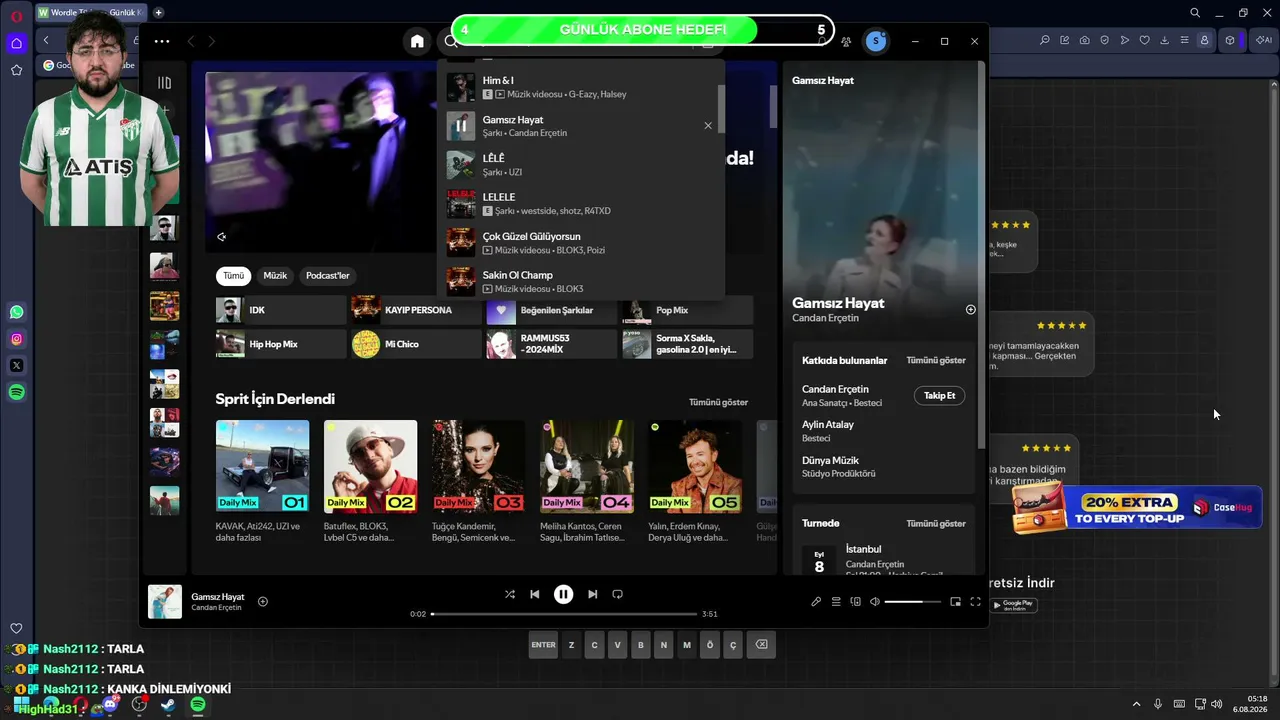Mute the Spotify volume

click(875, 602)
